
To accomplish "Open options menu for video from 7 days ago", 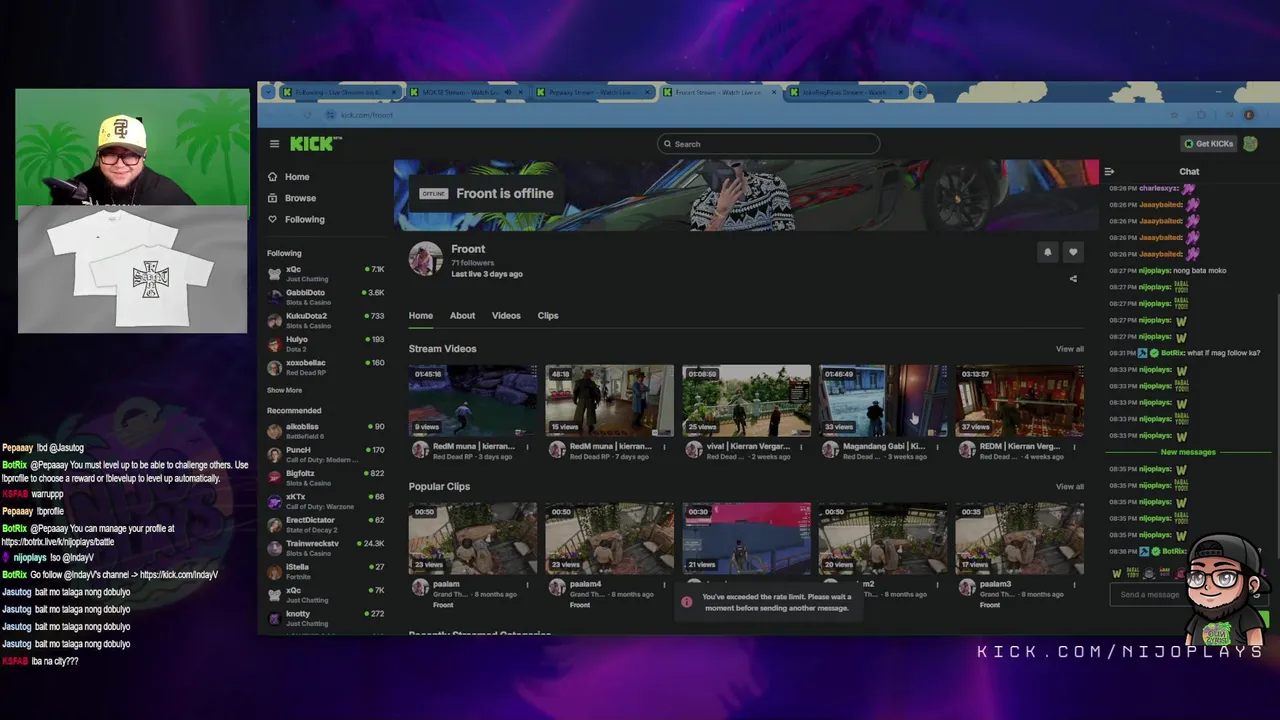I will point(664,447).
